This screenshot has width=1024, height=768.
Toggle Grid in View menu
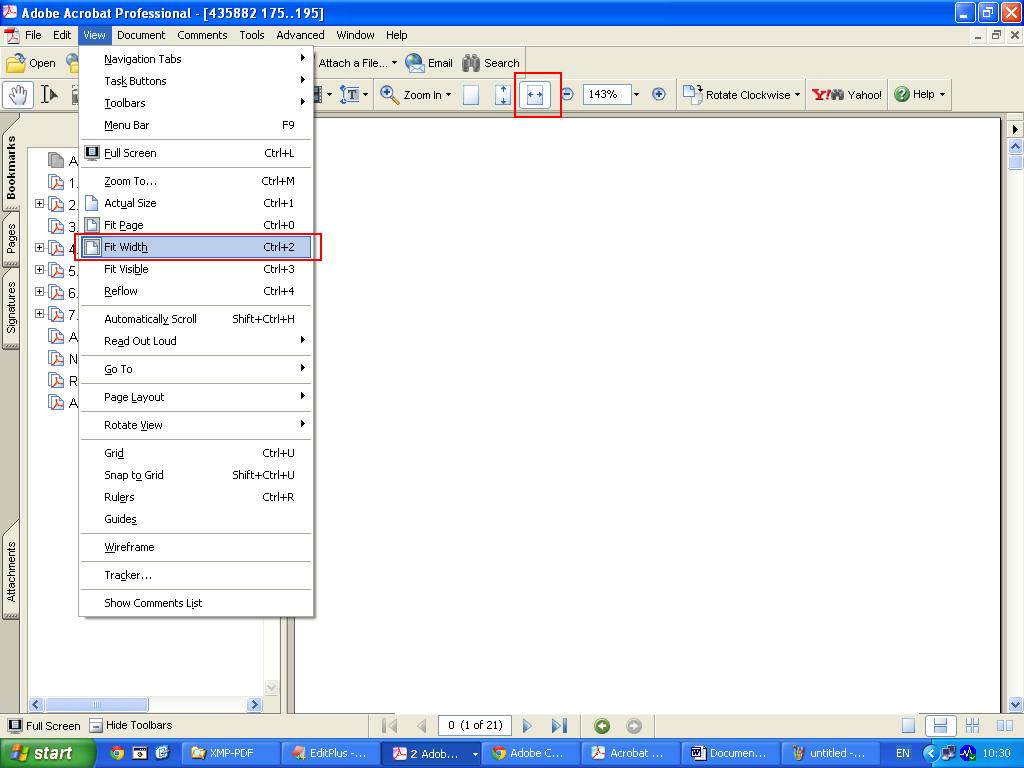coord(195,453)
